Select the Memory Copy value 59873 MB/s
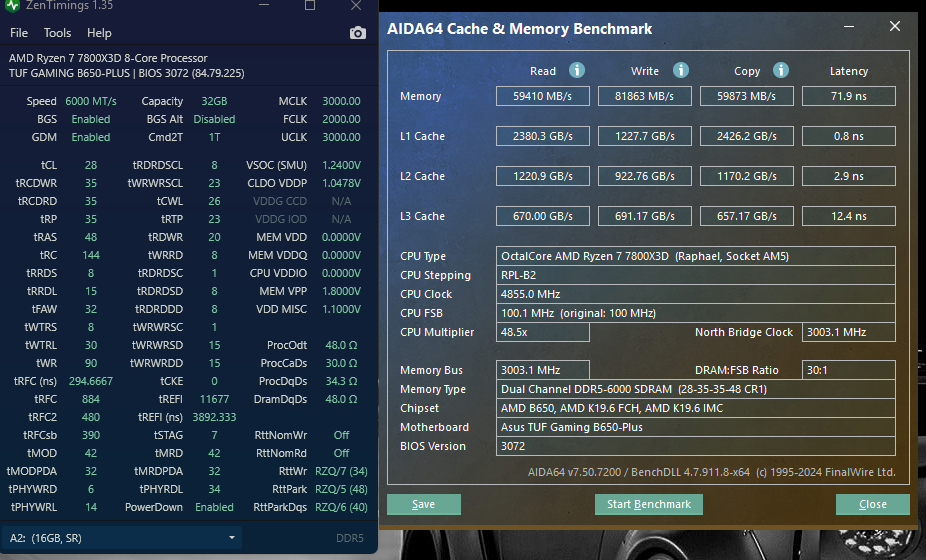926x560 pixels. (747, 96)
